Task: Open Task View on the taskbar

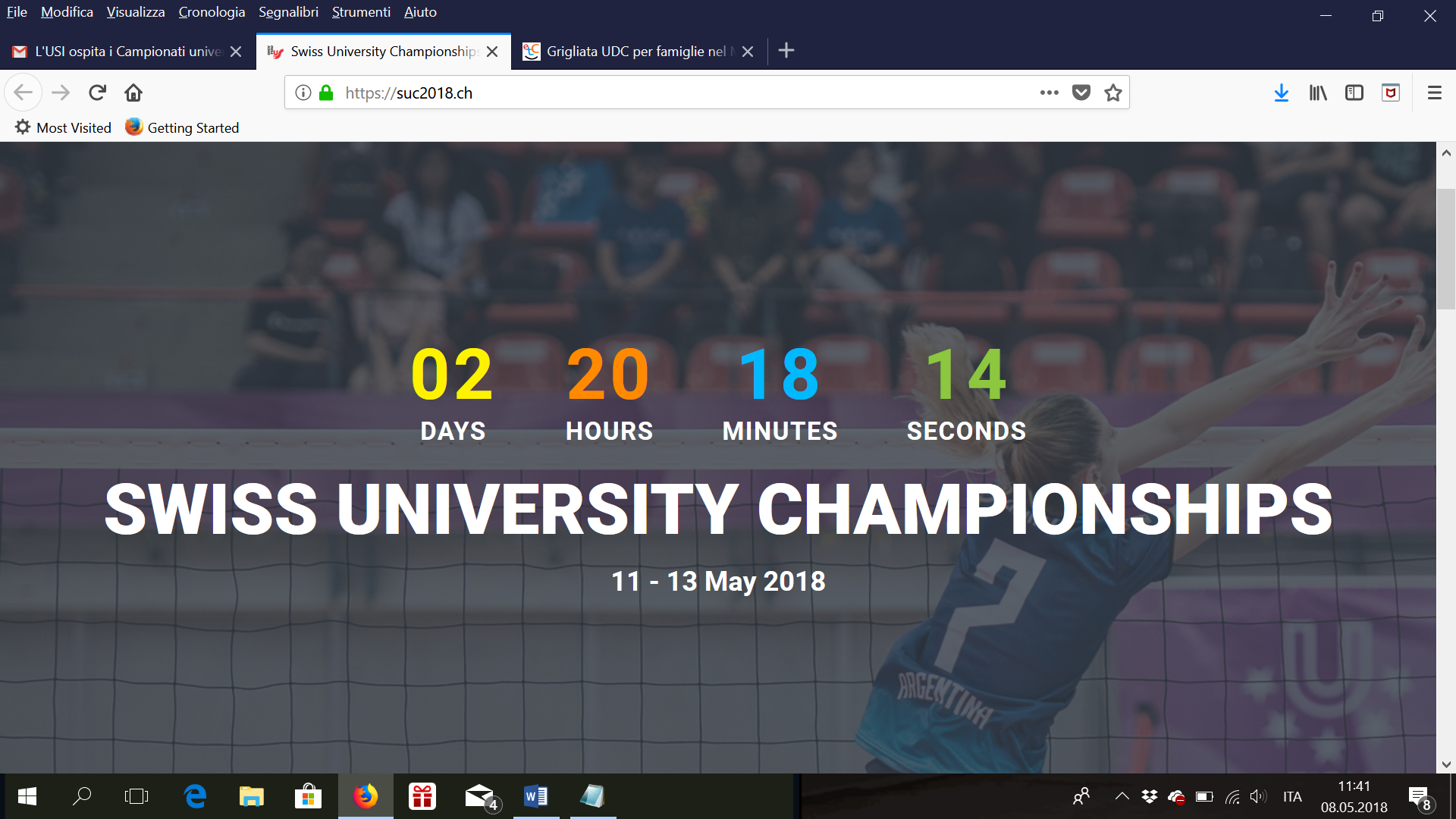Action: coord(136,796)
